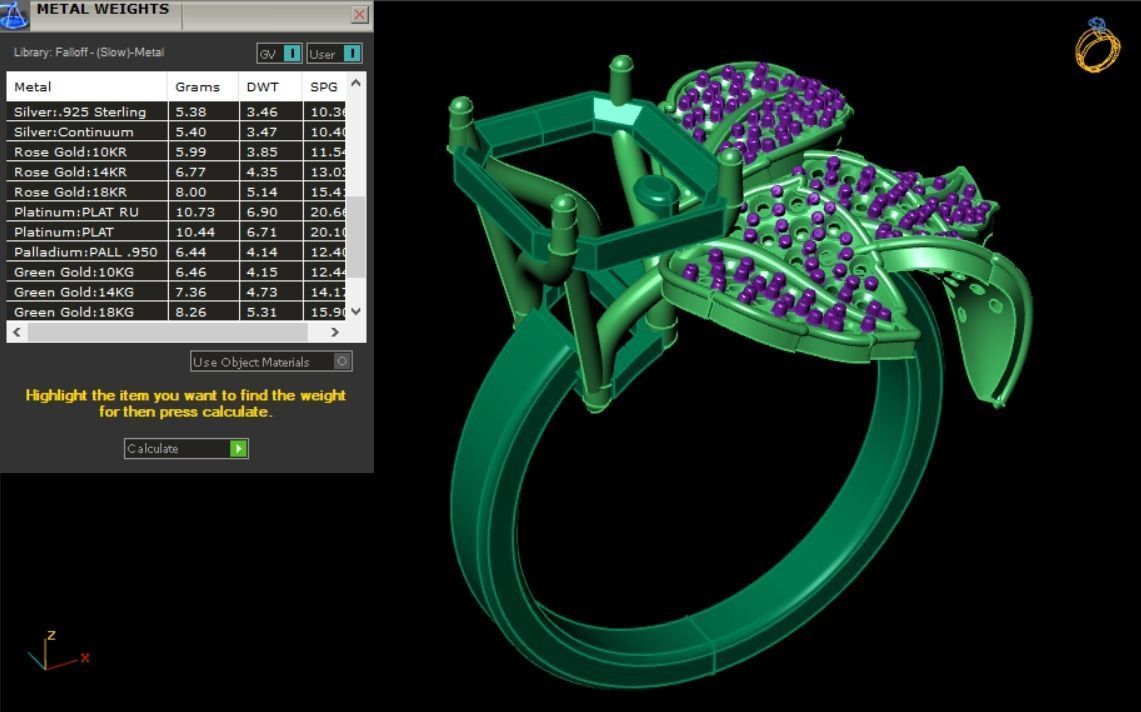The image size is (1141, 712).
Task: Toggle the User library switch
Action: point(334,54)
